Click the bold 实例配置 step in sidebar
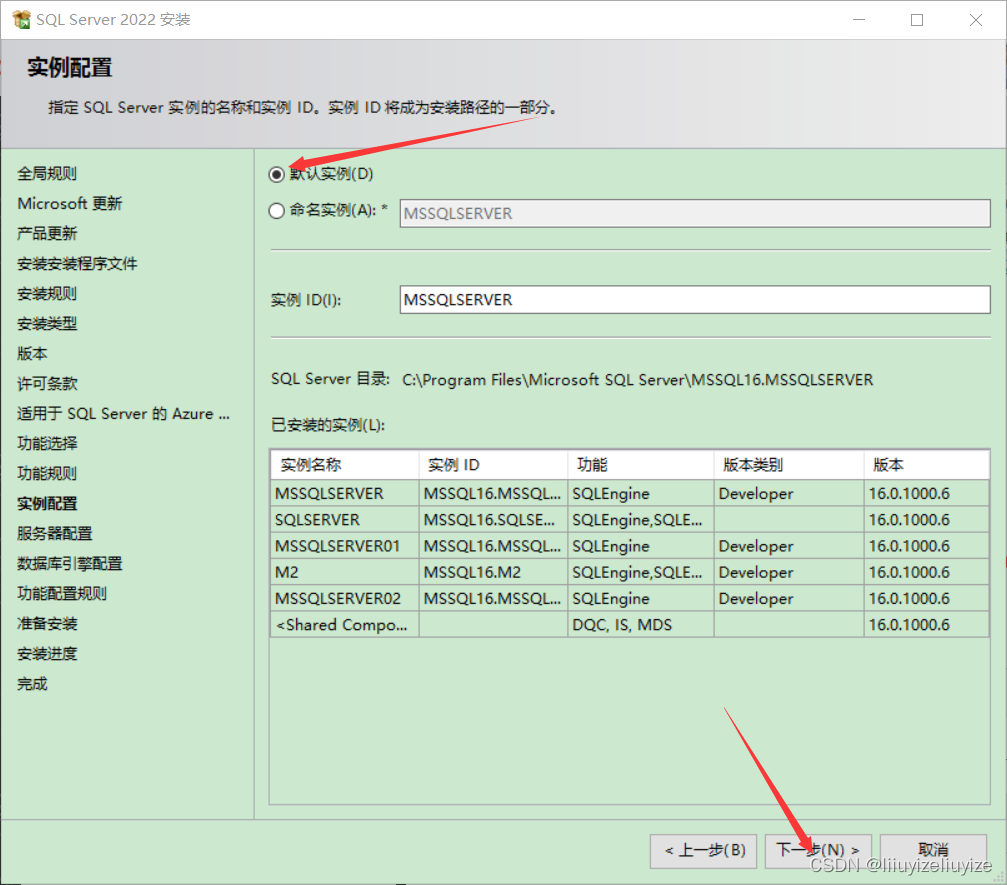 point(47,504)
